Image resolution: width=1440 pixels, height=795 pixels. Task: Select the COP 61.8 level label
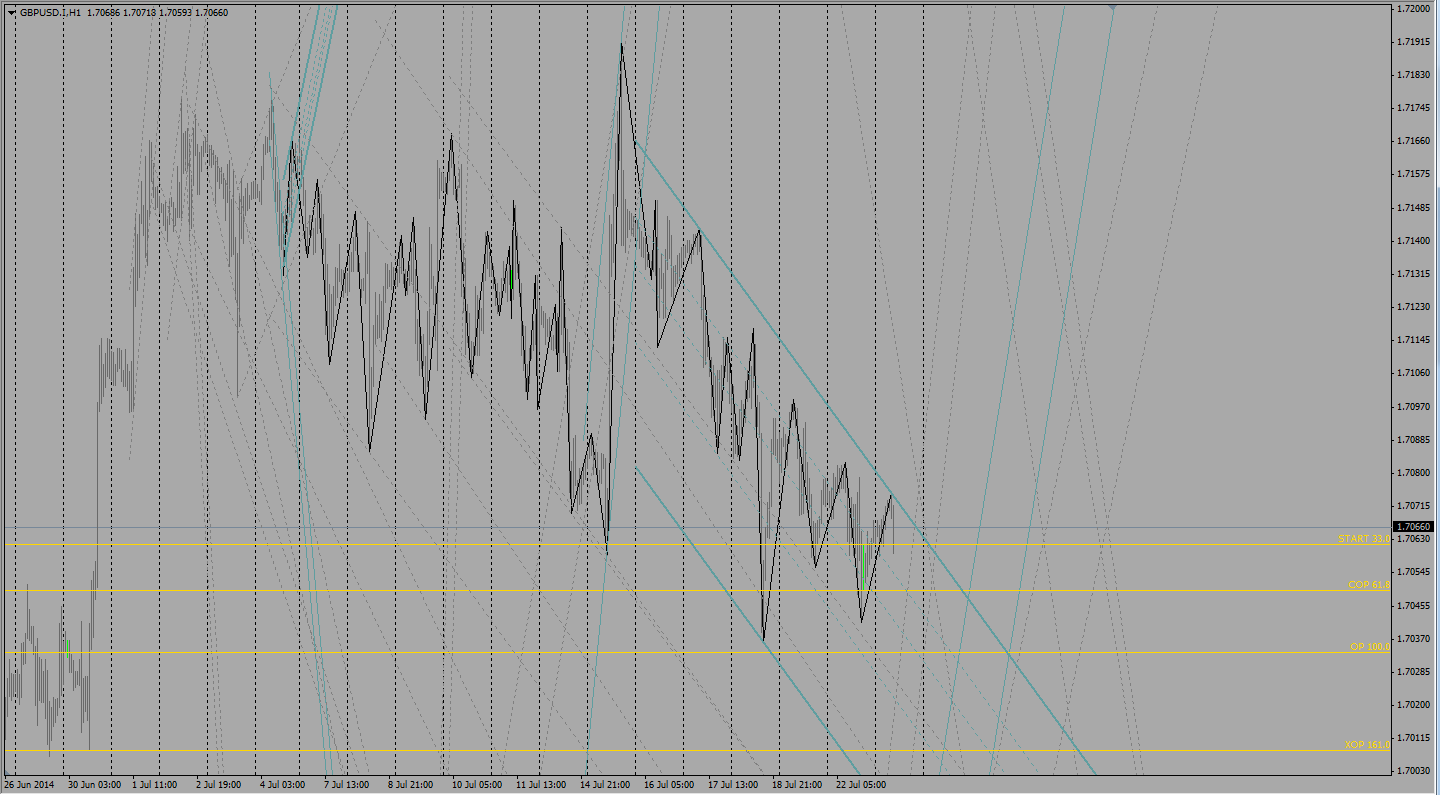pyautogui.click(x=1369, y=585)
